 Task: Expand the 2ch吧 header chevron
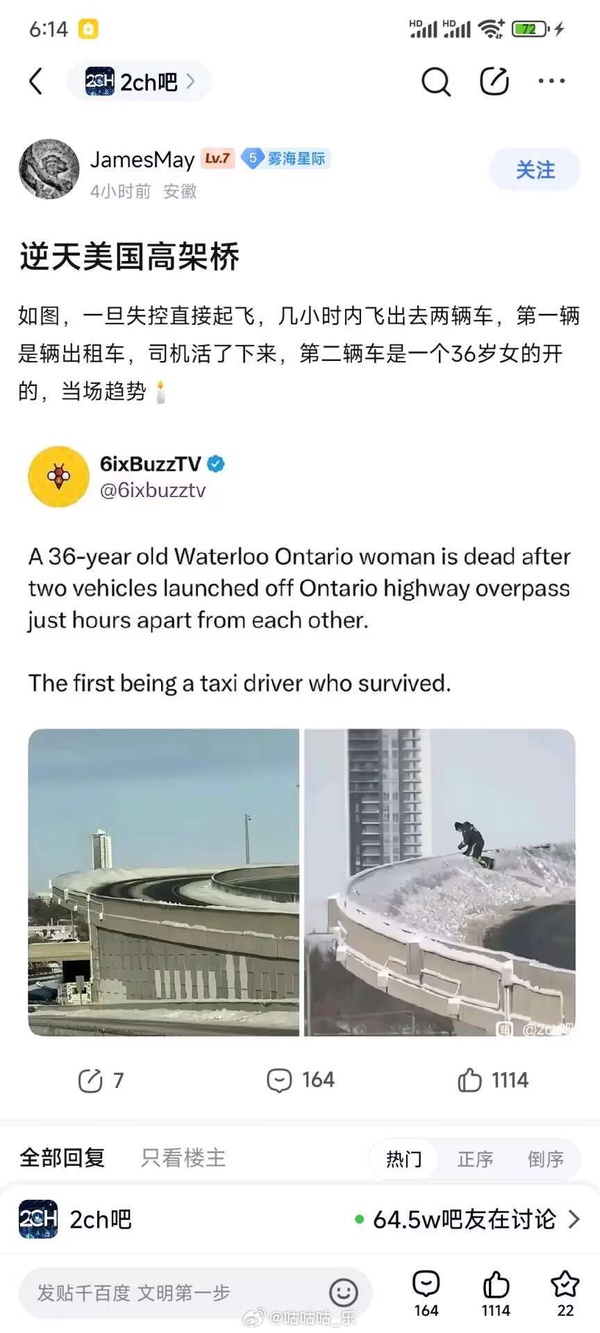pyautogui.click(x=191, y=82)
